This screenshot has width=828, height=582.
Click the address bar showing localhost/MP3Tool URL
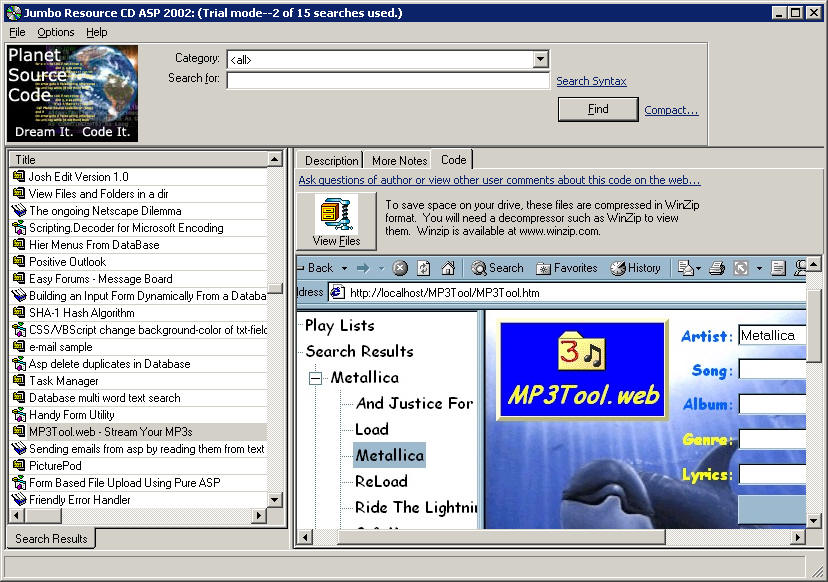point(567,293)
